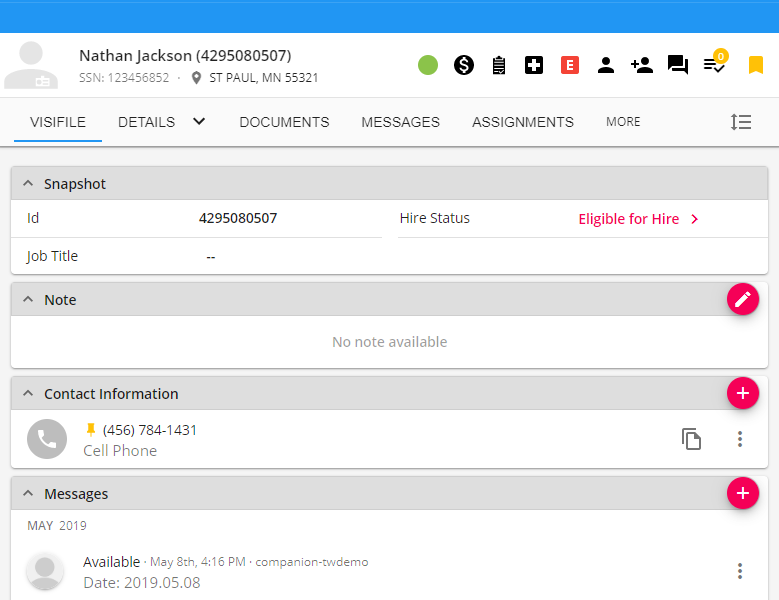Click the Id value 4295080507
Viewport: 779px width, 600px height.
click(238, 218)
